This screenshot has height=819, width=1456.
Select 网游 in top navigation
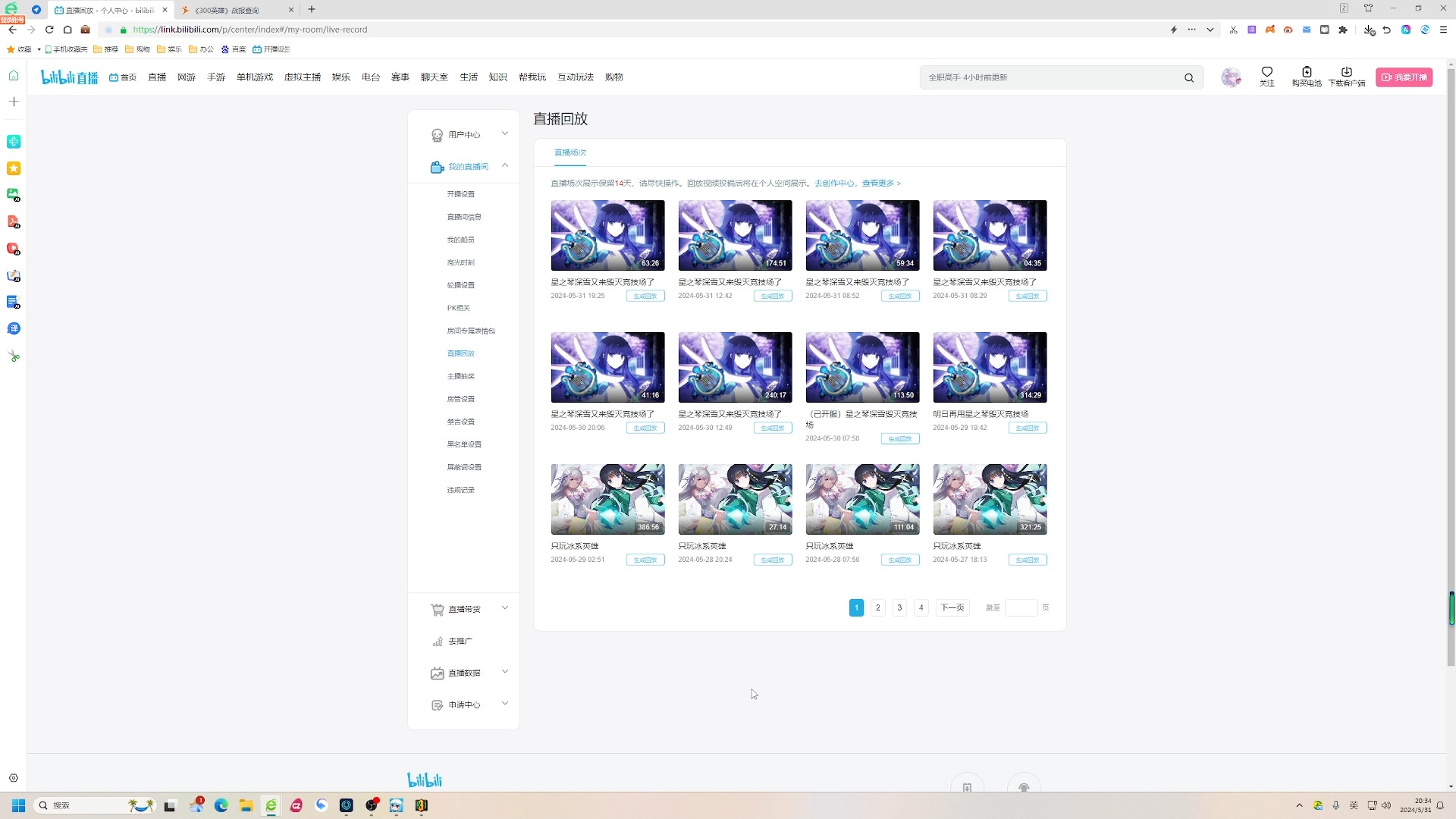tap(187, 77)
